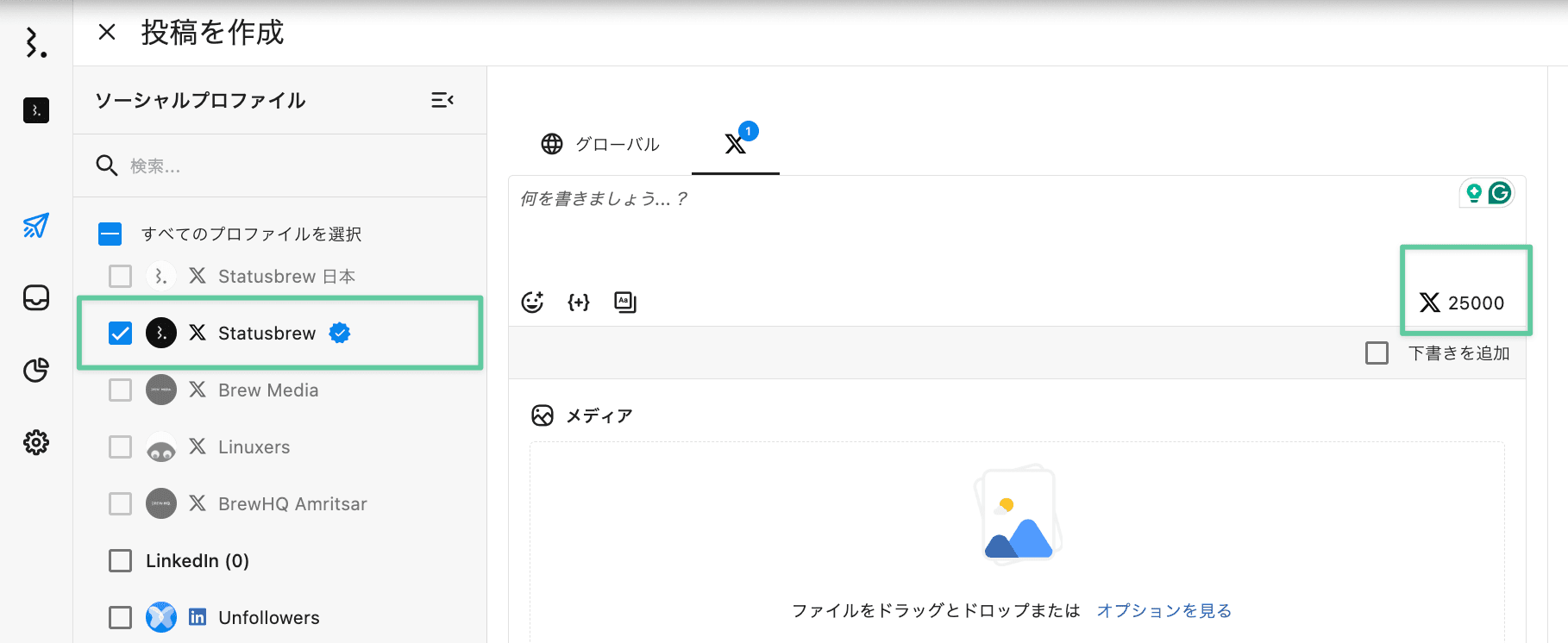Enable the 下書きを追加 checkbox

1377,353
